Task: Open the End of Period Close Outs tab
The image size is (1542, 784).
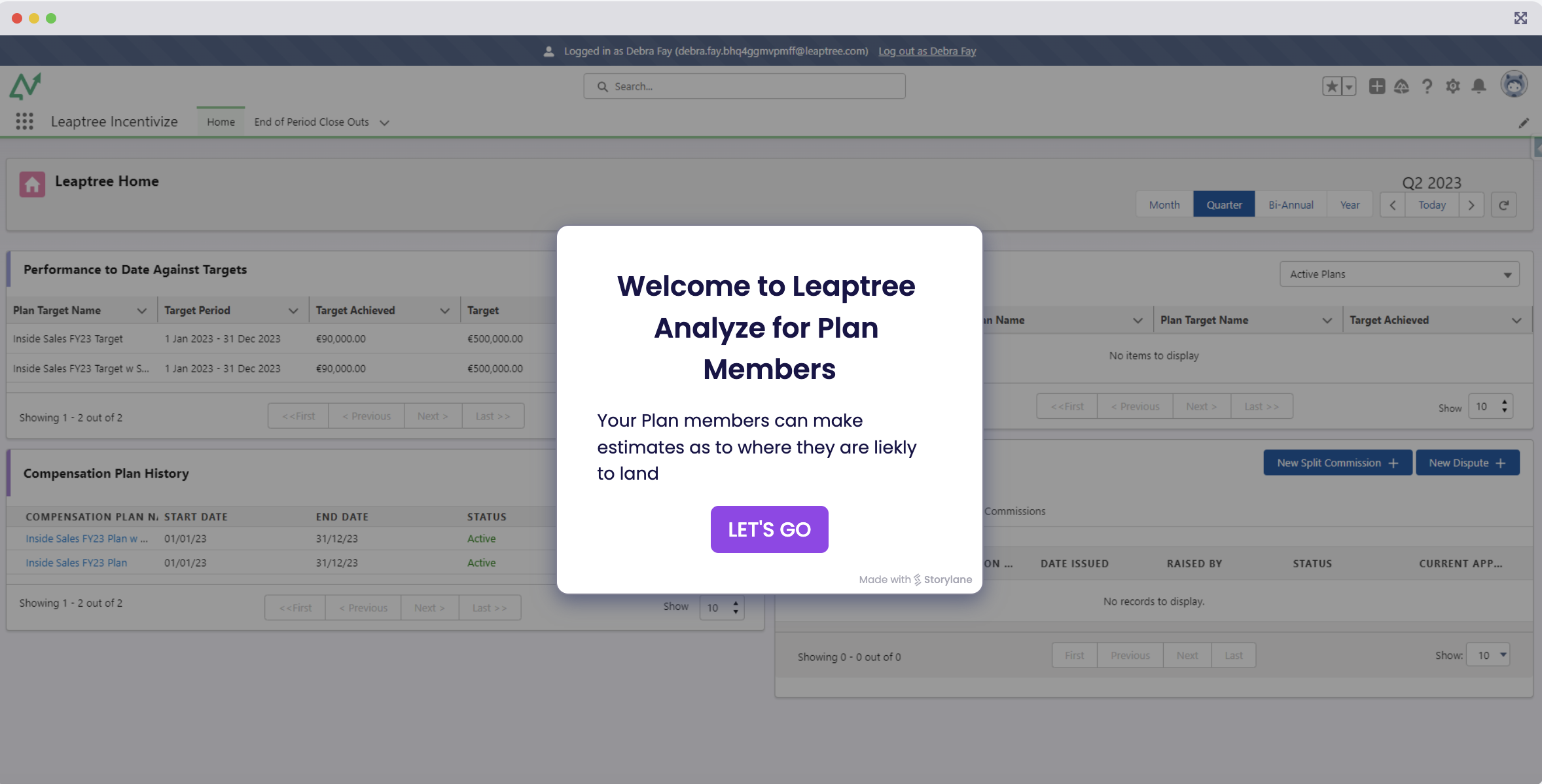Action: click(x=312, y=122)
